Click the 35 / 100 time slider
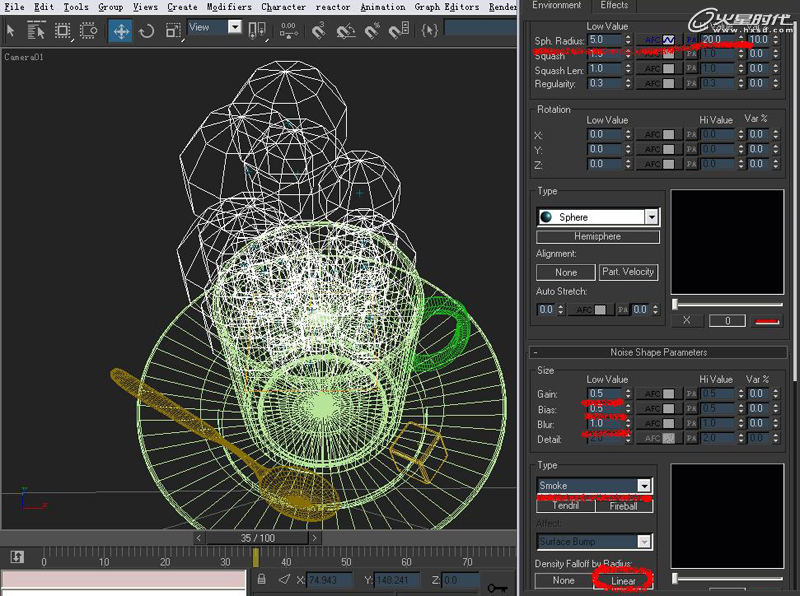800x596 pixels. tap(257, 538)
